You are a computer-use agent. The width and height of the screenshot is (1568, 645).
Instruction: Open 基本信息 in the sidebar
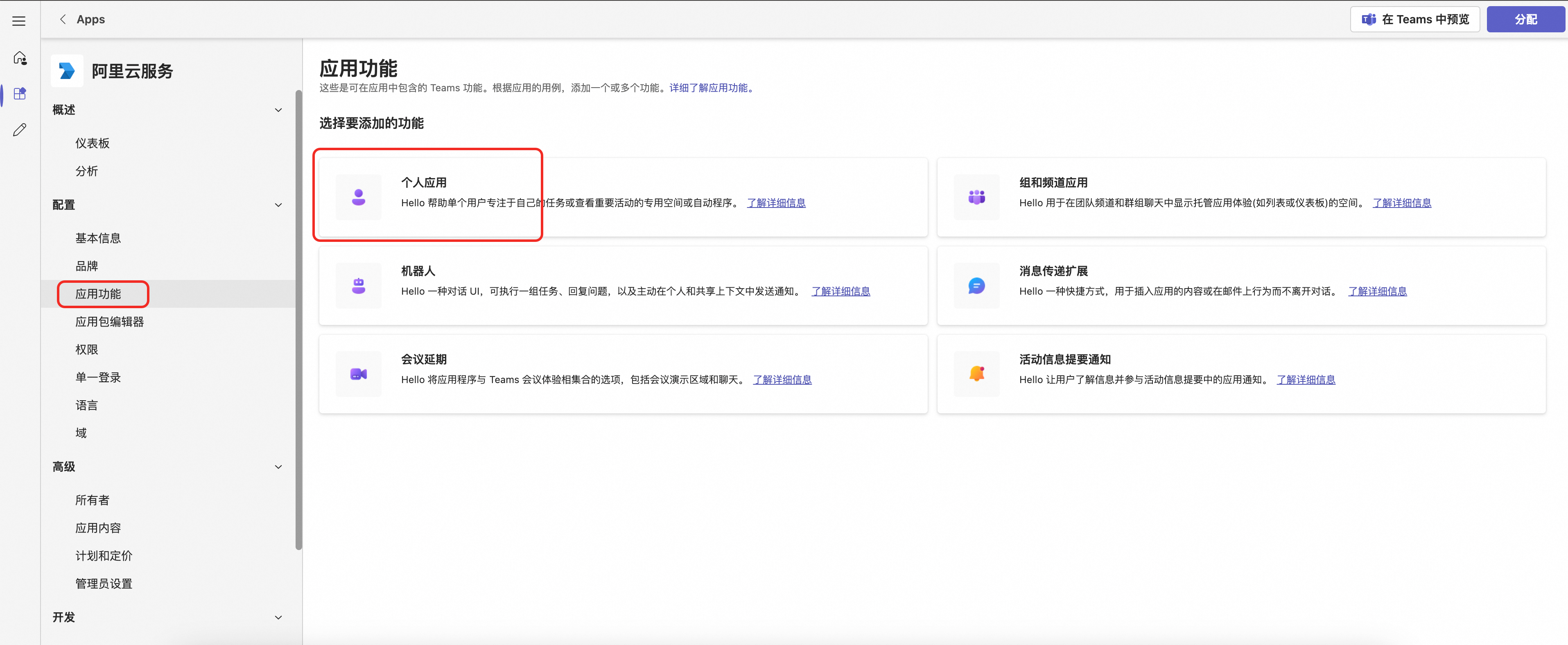(x=98, y=239)
